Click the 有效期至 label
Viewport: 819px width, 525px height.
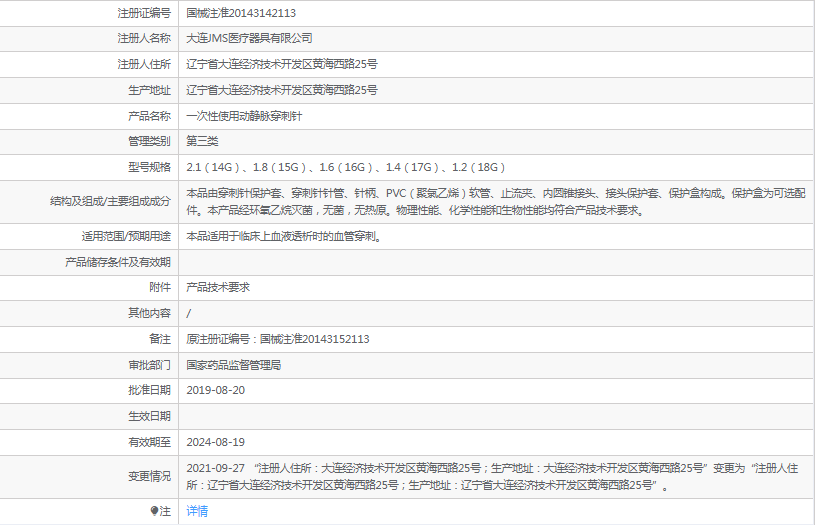[149, 442]
